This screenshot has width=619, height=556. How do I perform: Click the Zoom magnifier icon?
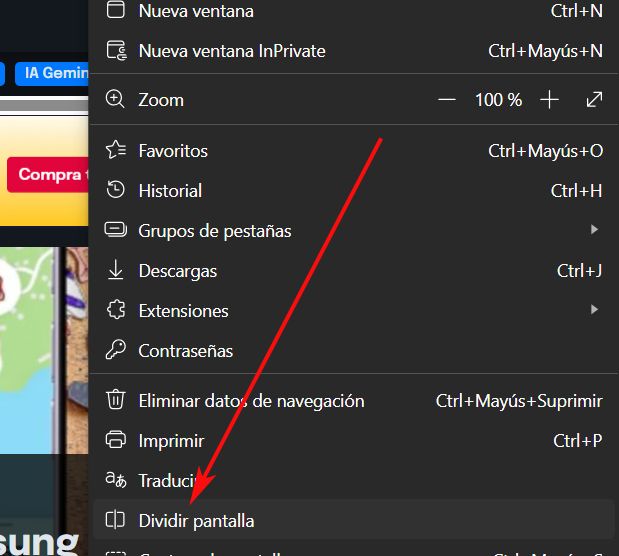(115, 100)
